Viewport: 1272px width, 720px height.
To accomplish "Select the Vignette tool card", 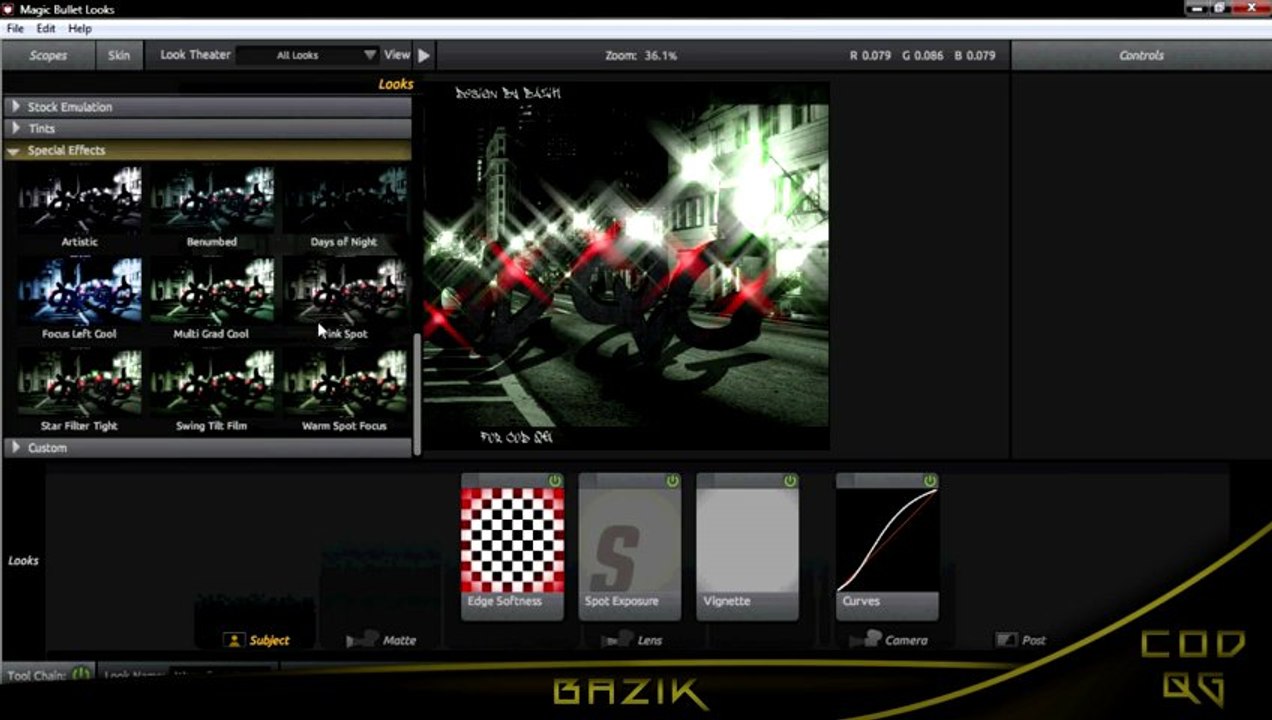I will (x=748, y=547).
